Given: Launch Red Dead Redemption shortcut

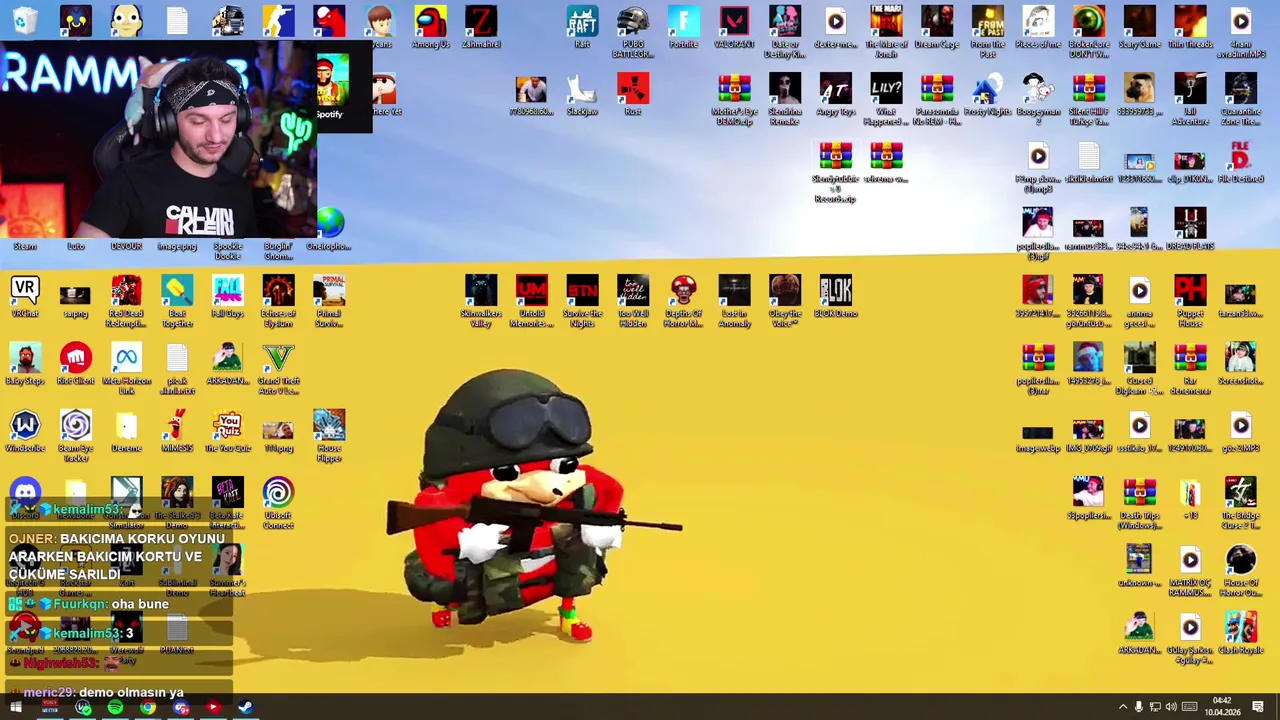Looking at the screenshot, I should point(126,301).
